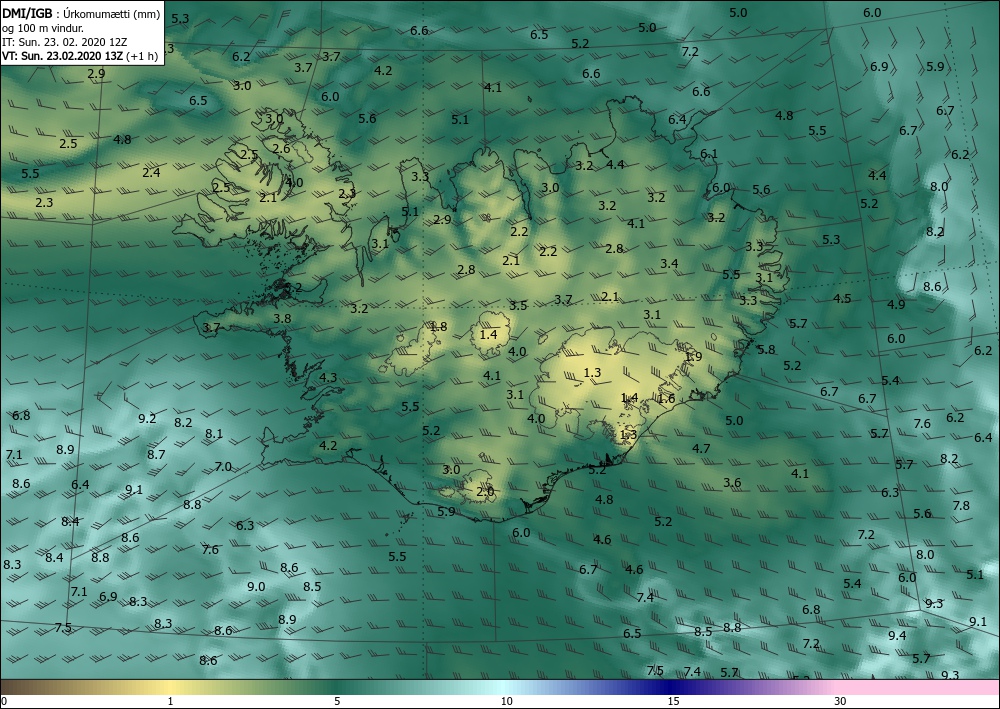Click the 9.0 map value
The height and width of the screenshot is (709, 1000).
tap(256, 587)
